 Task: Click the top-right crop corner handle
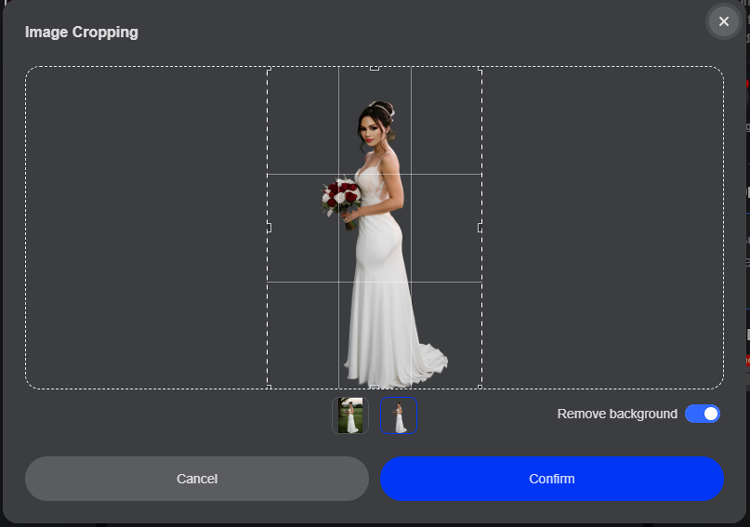[480, 69]
